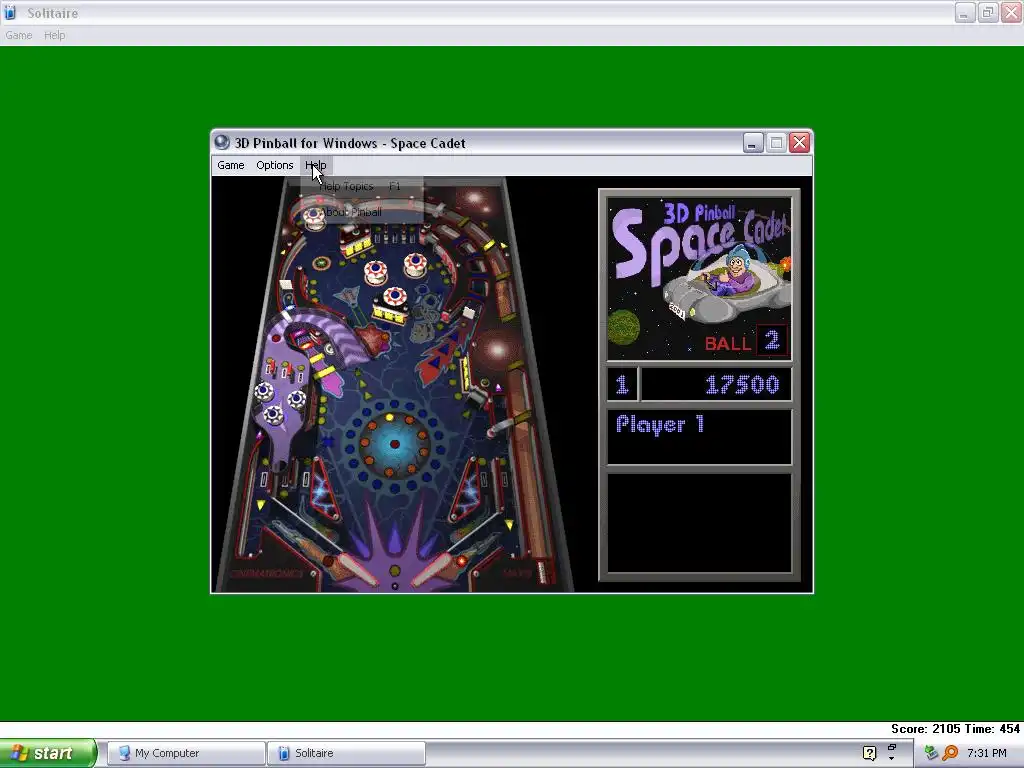This screenshot has height=768, width=1024.
Task: Click the 3D Pinball title bar ball icon
Action: click(x=222, y=142)
